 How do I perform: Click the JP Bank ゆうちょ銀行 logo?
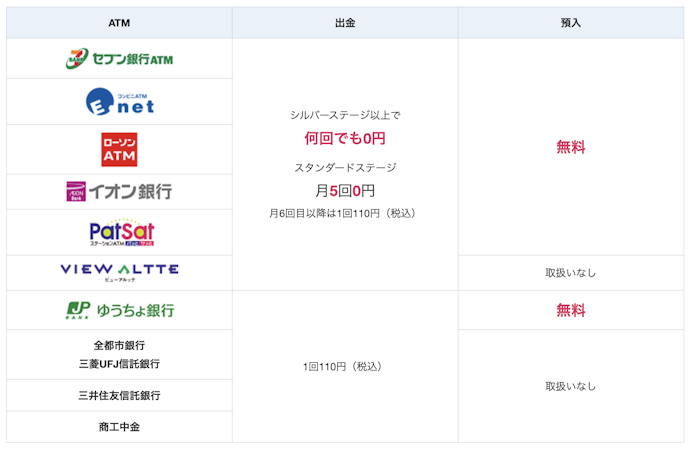coord(120,310)
